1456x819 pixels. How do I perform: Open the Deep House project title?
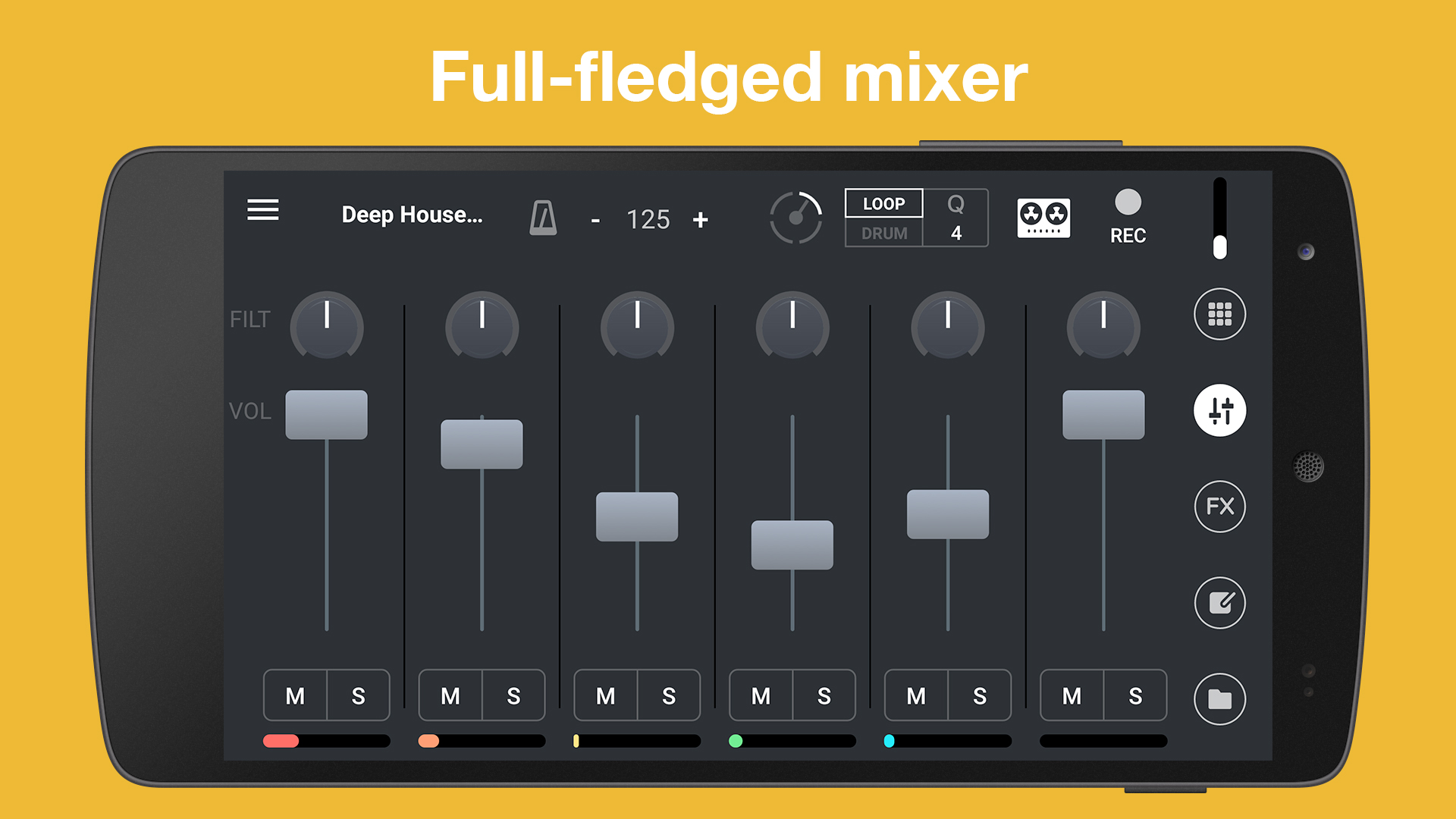click(412, 215)
